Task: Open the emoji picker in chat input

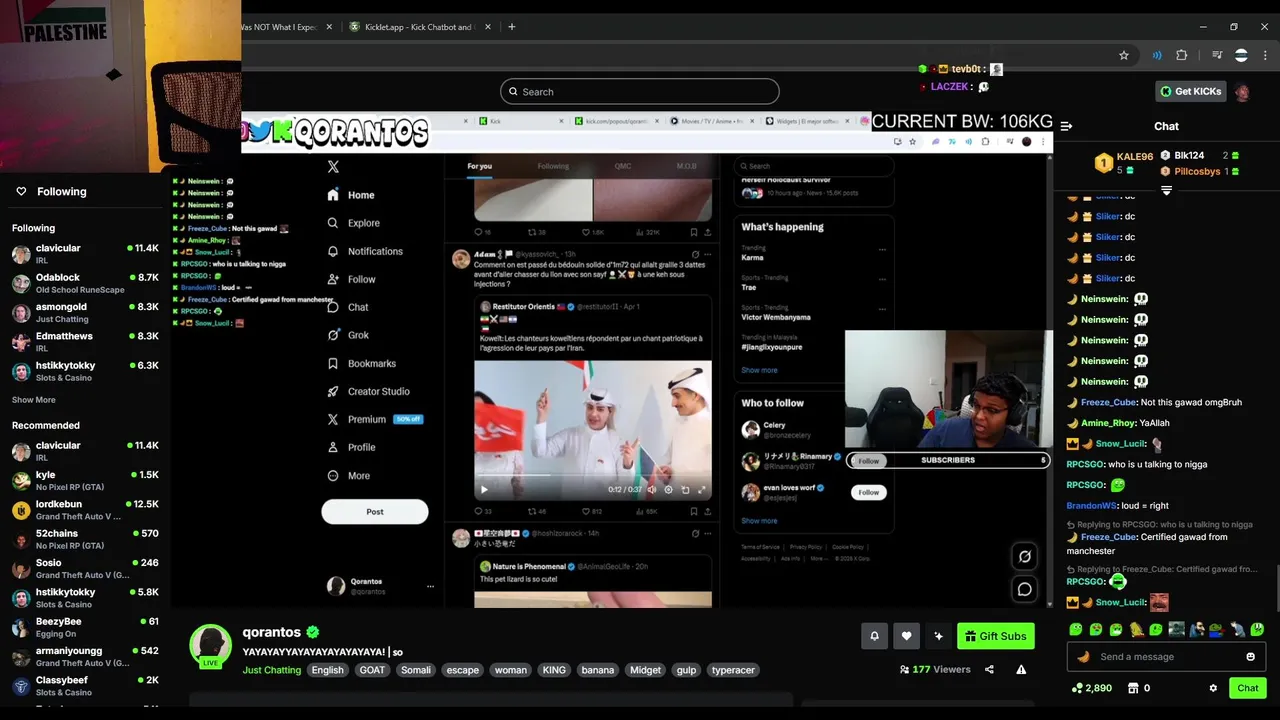Action: coord(1250,657)
